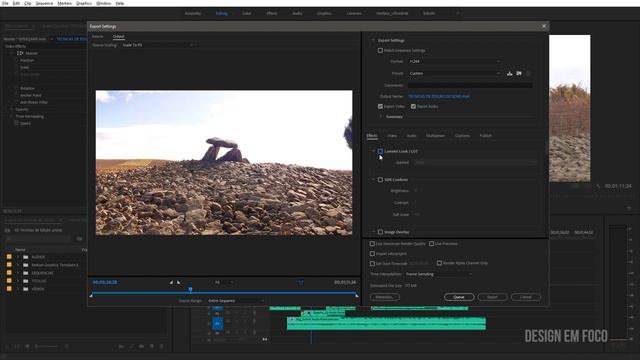Click the Cancel button
The width and height of the screenshot is (640, 360).
click(526, 297)
